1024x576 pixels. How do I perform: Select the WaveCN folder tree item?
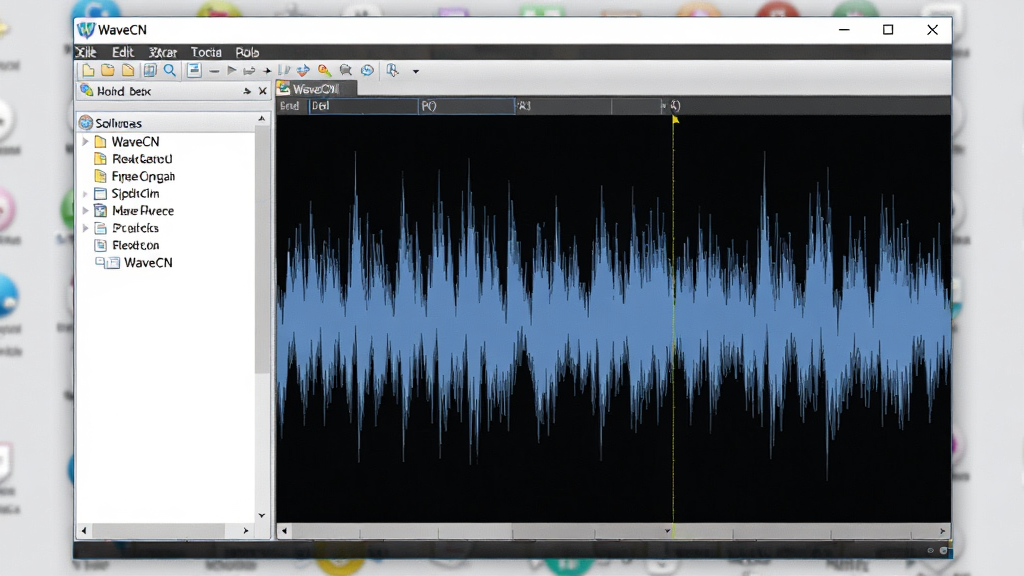click(135, 142)
